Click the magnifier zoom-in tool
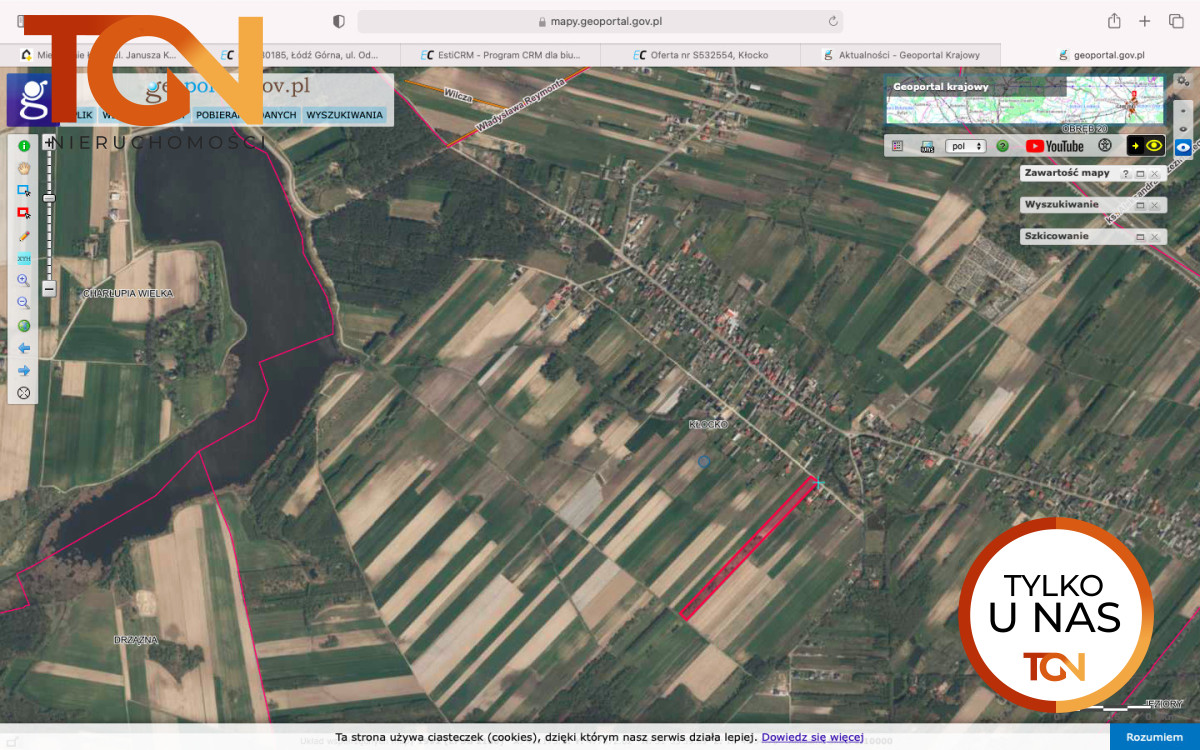Screen dimensions: 1200x750 tap(23, 281)
